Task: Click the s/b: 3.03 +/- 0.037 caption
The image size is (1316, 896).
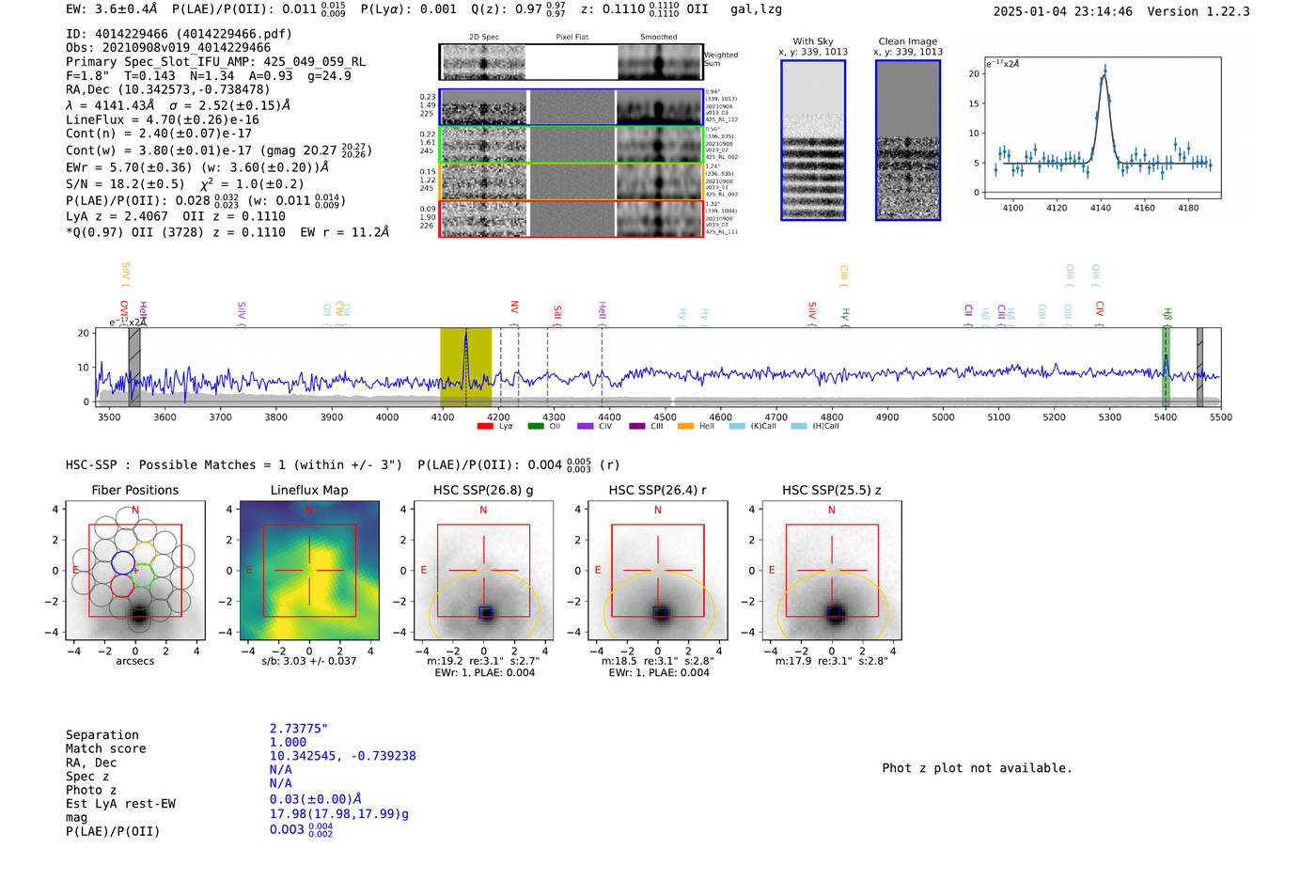Action: tap(309, 661)
